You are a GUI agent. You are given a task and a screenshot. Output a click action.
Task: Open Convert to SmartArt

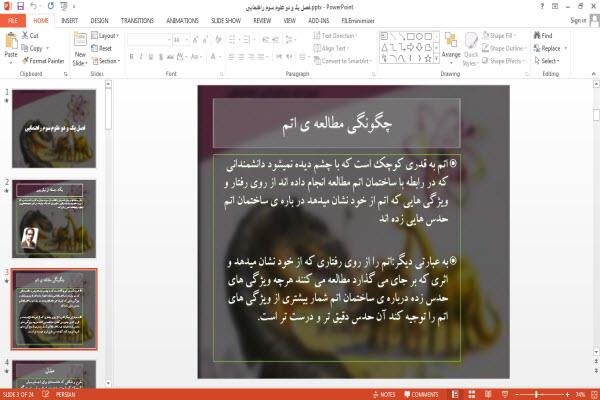click(x=342, y=61)
